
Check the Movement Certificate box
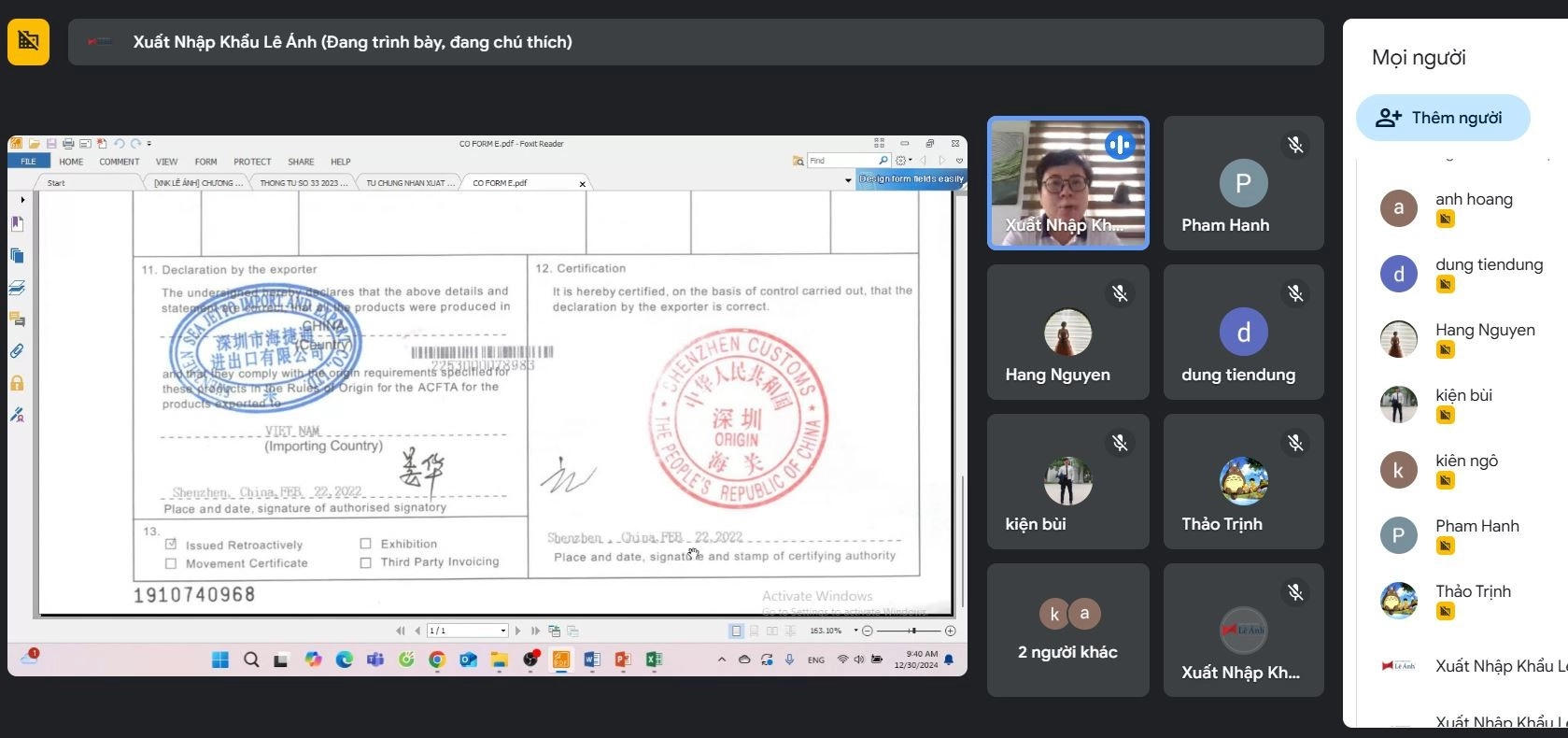click(x=171, y=563)
